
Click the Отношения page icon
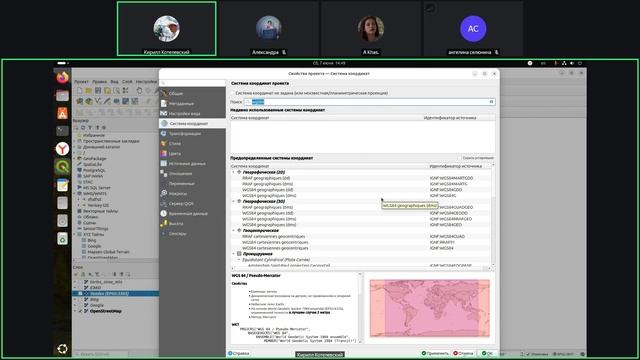click(x=164, y=173)
